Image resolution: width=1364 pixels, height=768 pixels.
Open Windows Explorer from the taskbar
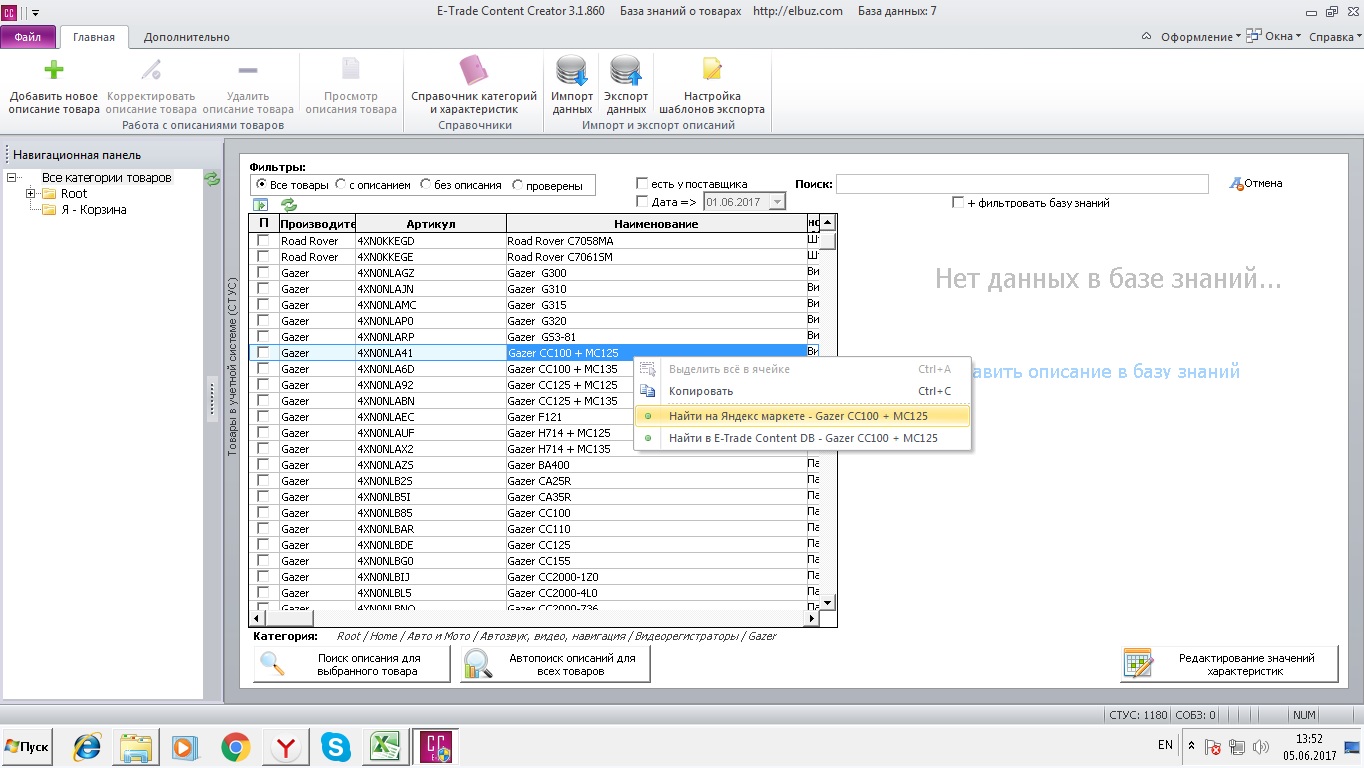pyautogui.click(x=136, y=746)
